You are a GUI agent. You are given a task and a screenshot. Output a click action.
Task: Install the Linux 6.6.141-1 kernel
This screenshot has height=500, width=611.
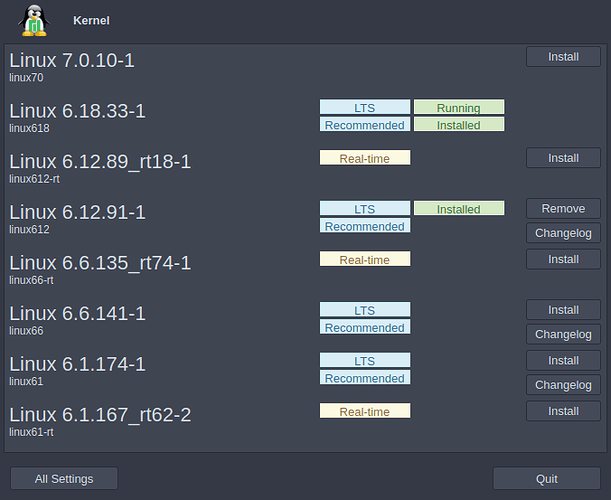pos(563,310)
